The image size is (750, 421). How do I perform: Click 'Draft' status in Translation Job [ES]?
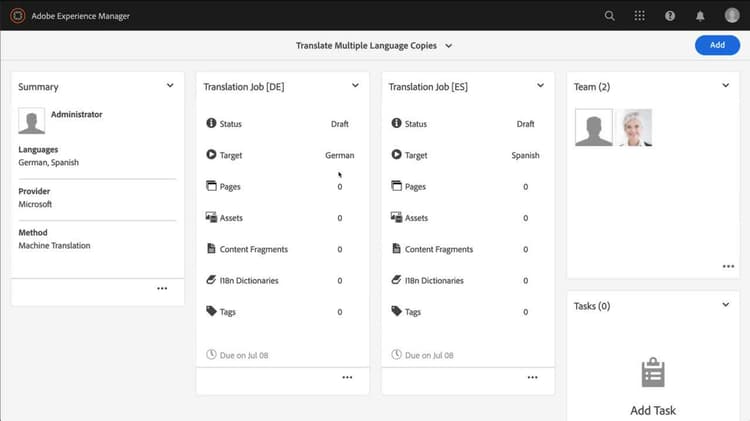coord(525,124)
